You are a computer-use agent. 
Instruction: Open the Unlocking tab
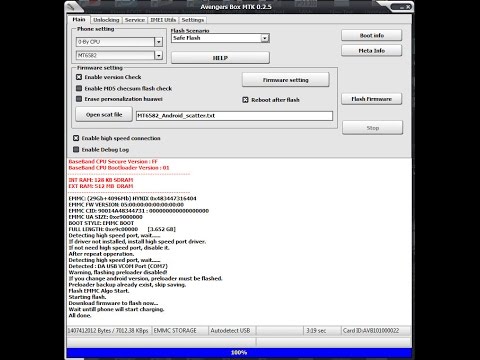[106, 20]
